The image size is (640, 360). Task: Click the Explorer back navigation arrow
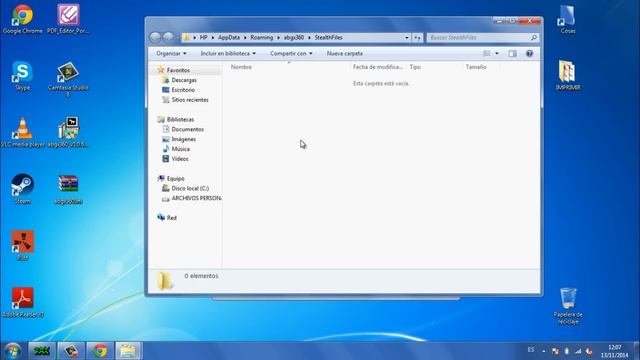tap(155, 38)
